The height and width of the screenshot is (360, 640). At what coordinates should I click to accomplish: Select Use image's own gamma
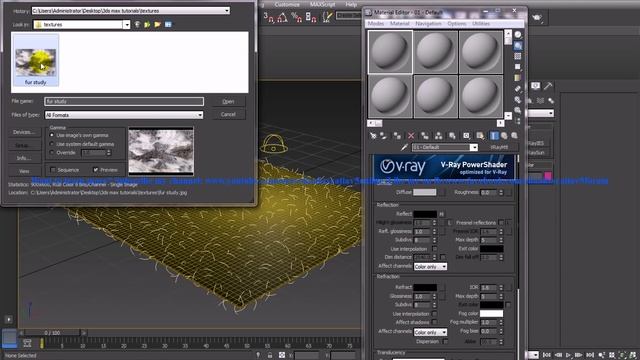[52, 135]
